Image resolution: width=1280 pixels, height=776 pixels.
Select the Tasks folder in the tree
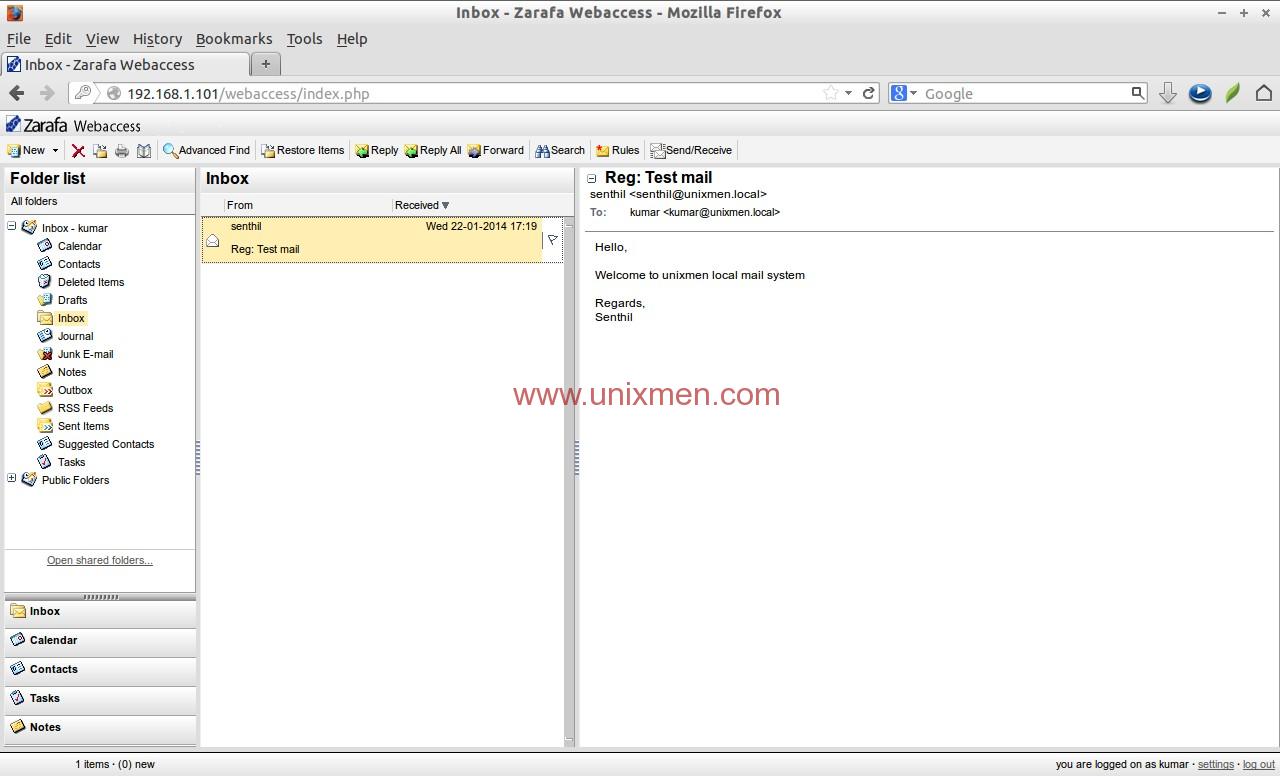(x=71, y=462)
